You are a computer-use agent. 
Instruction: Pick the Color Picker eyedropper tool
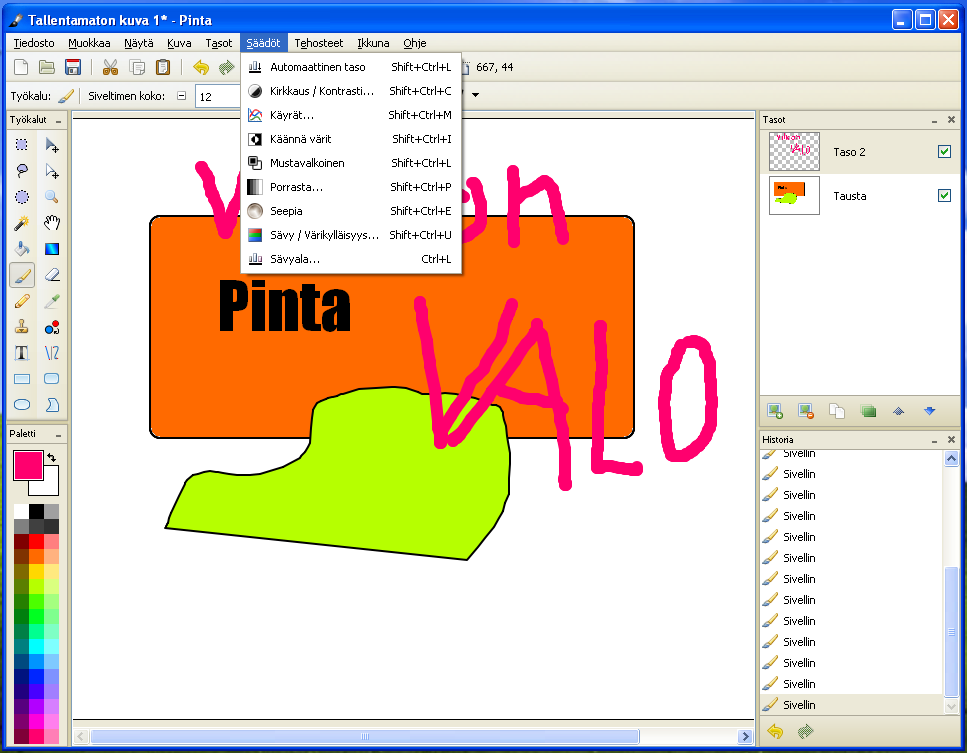tap(52, 301)
